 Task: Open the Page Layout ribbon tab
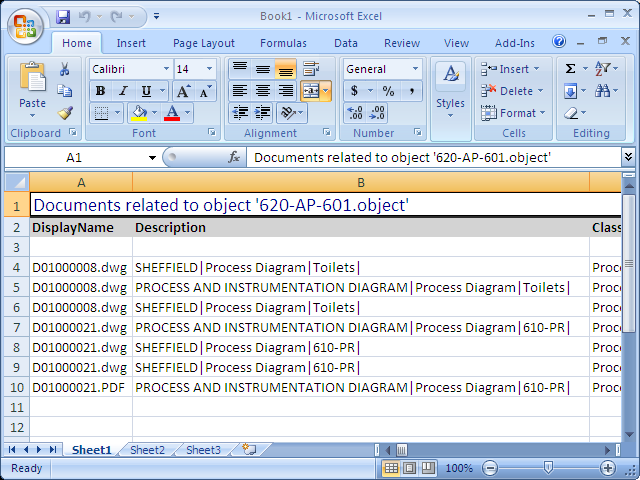point(204,43)
